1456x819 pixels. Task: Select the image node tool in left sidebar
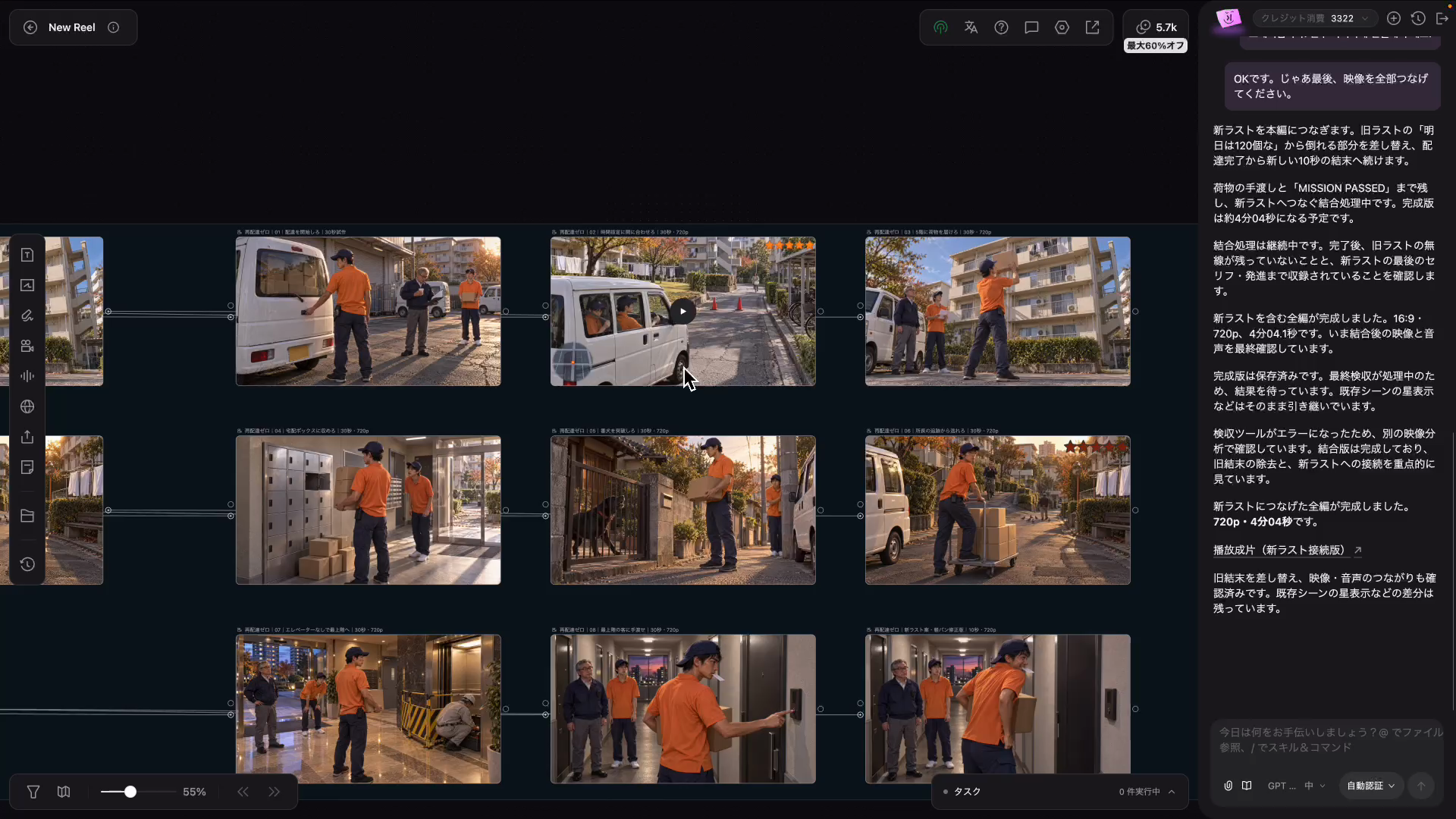27,285
